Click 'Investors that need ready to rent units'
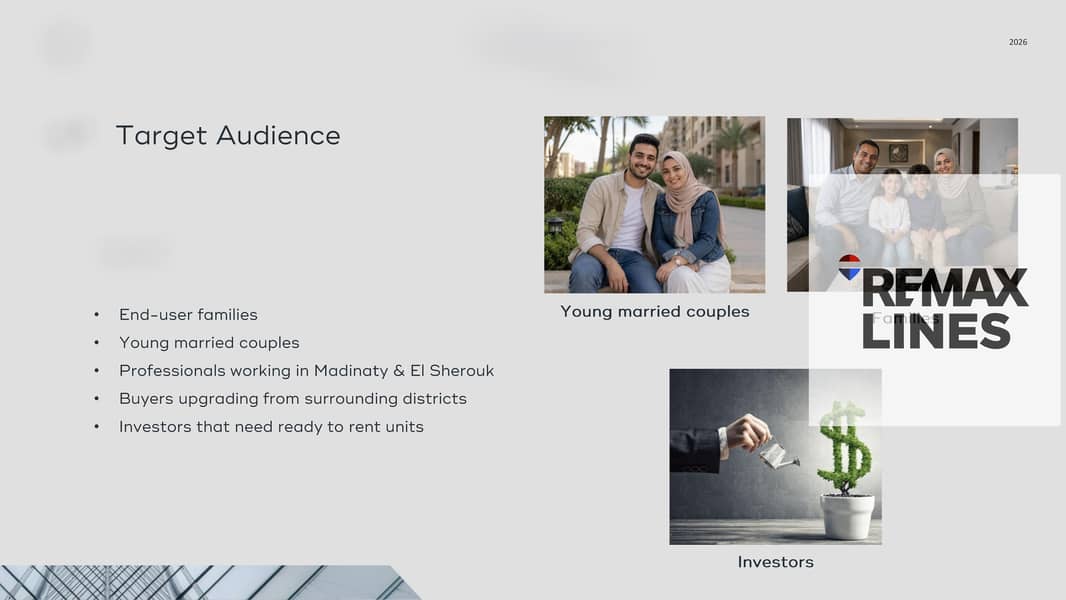Screen dimensions: 1066x600 271,427
